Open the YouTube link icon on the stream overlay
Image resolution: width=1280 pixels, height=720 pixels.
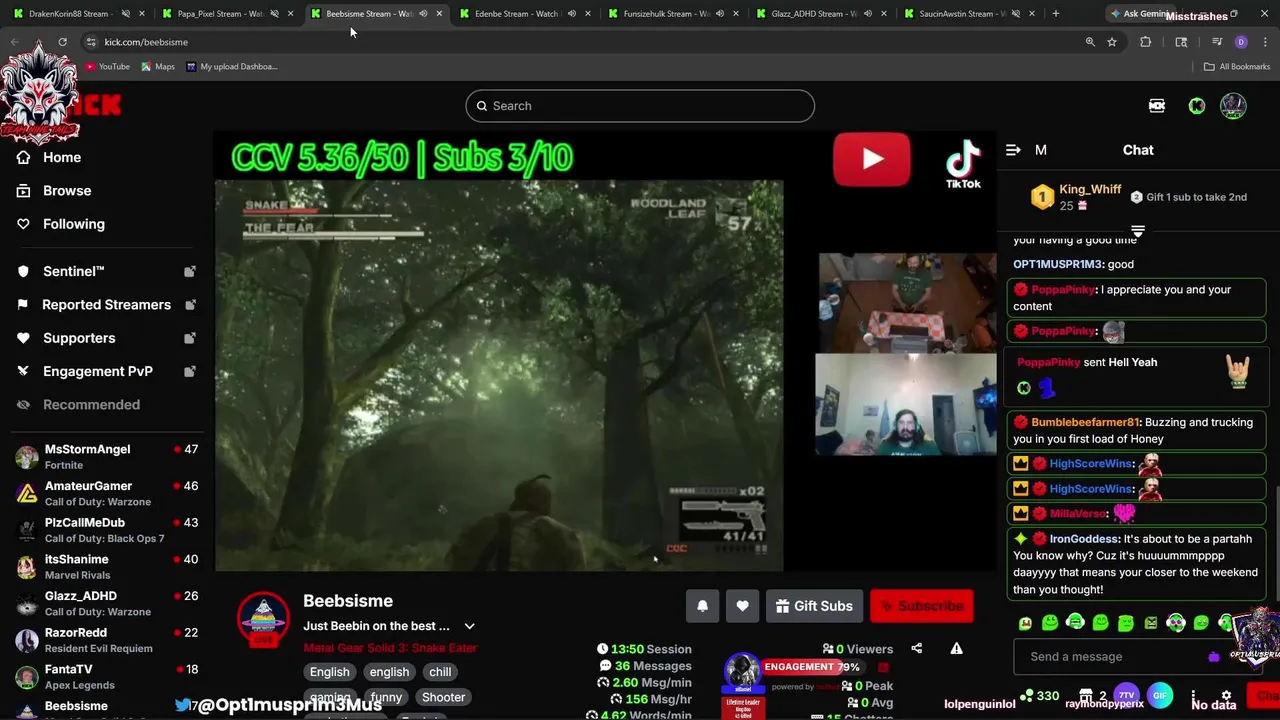(x=871, y=159)
